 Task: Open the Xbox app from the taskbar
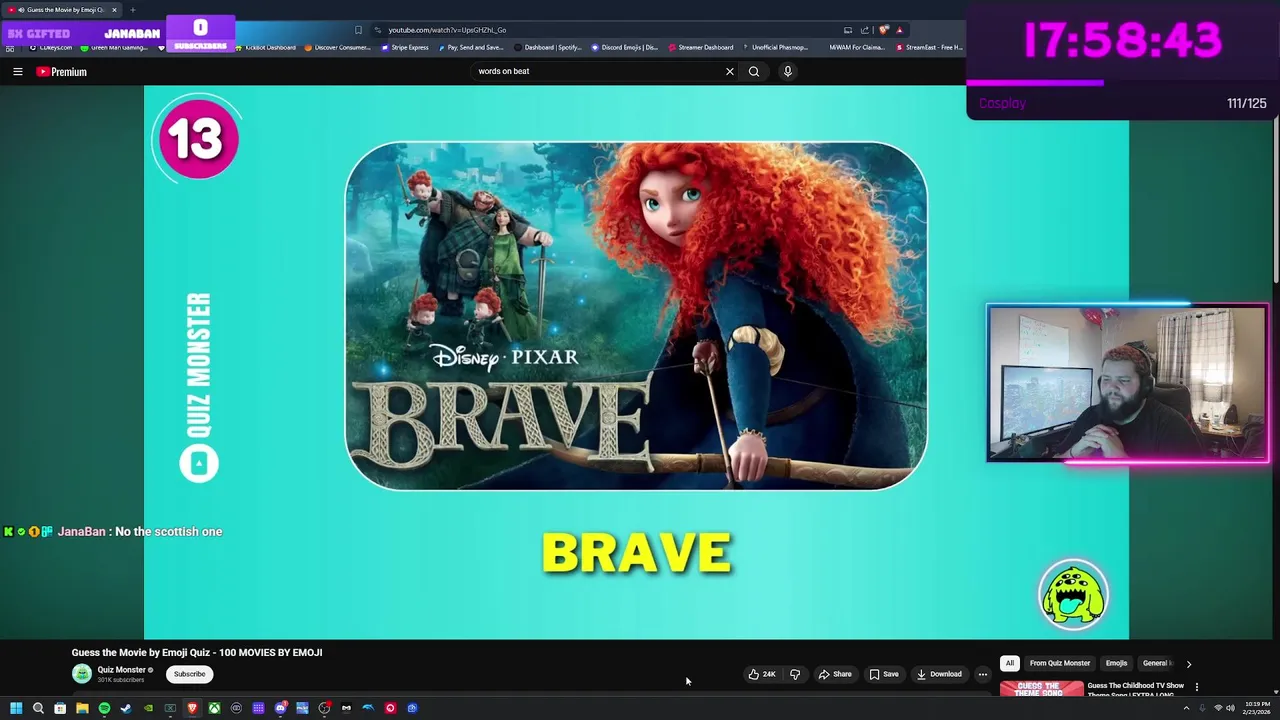coord(214,708)
